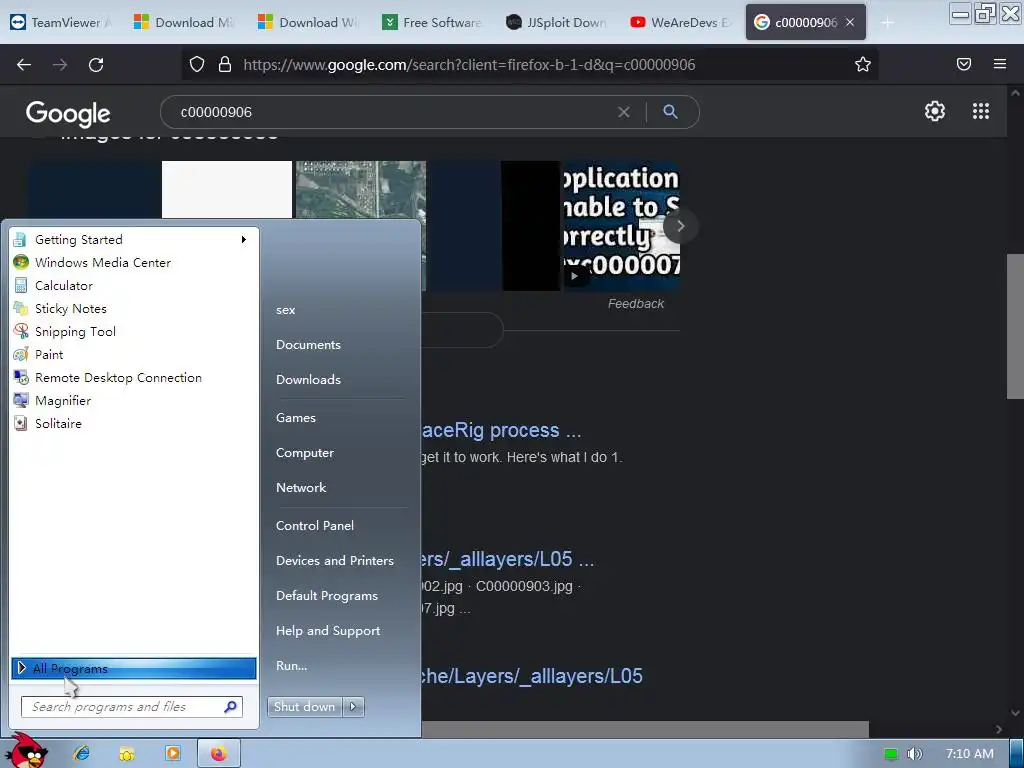Open the satellite map image thumbnail
The image size is (1024, 768).
(360, 189)
